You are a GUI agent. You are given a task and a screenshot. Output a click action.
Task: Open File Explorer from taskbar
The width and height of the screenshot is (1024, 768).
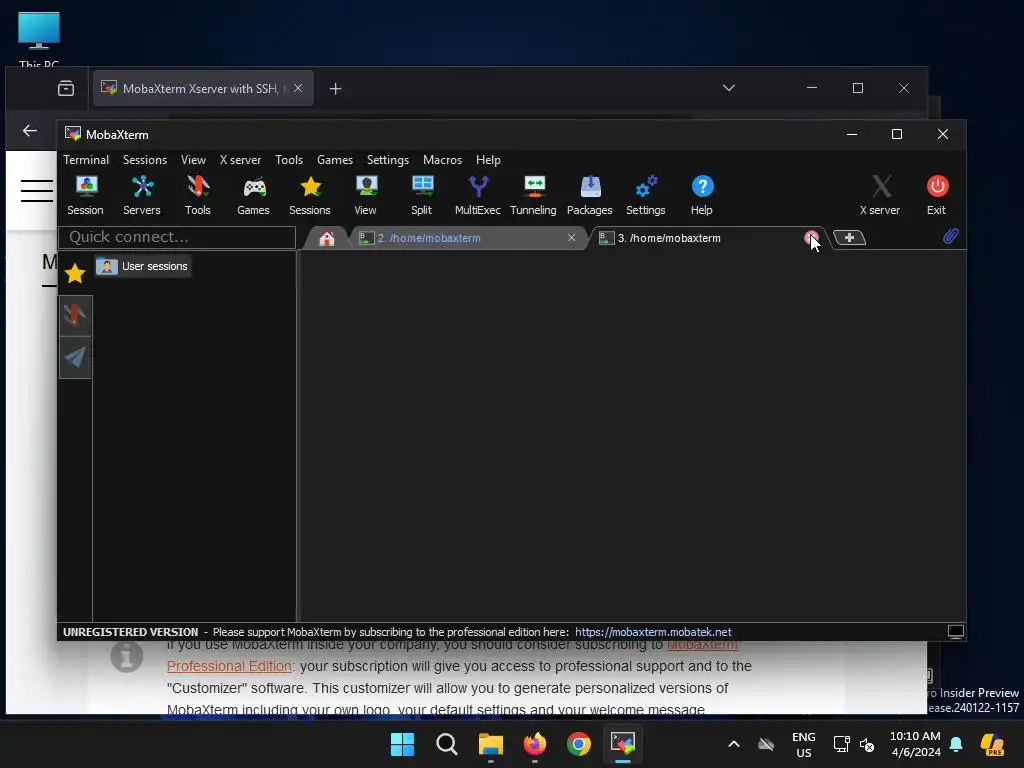(490, 744)
